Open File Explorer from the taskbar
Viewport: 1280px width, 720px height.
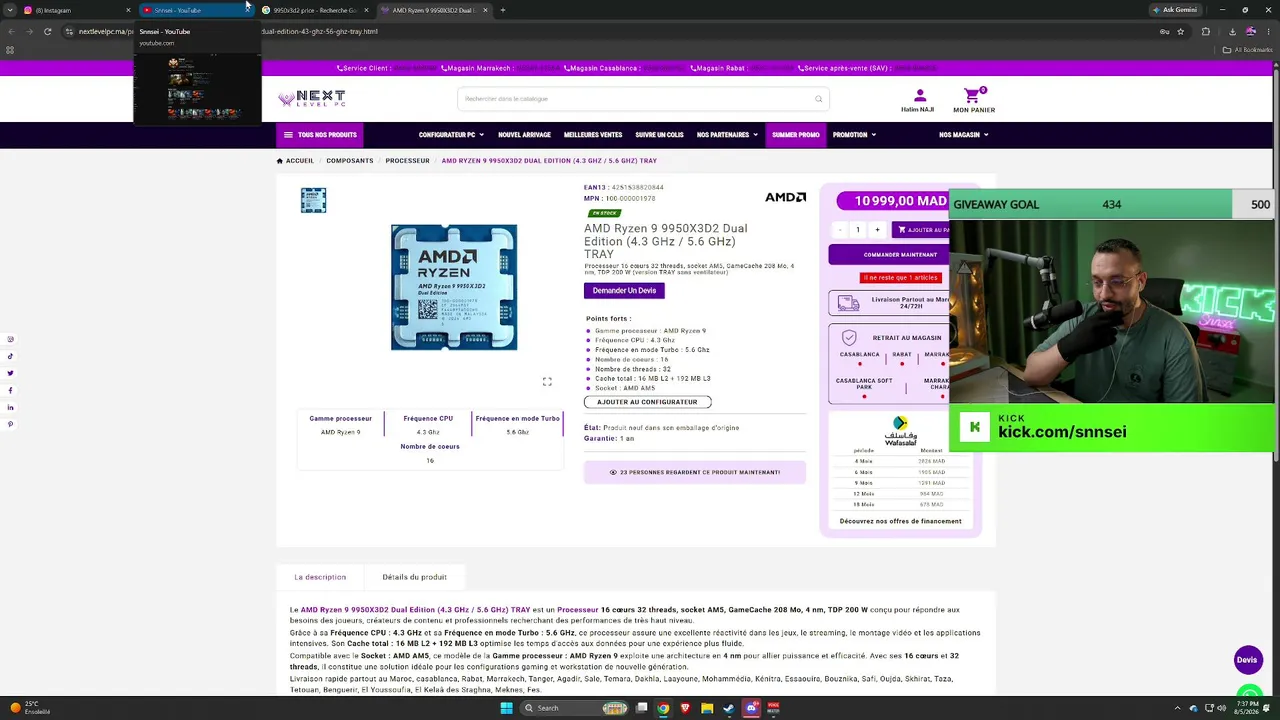707,708
